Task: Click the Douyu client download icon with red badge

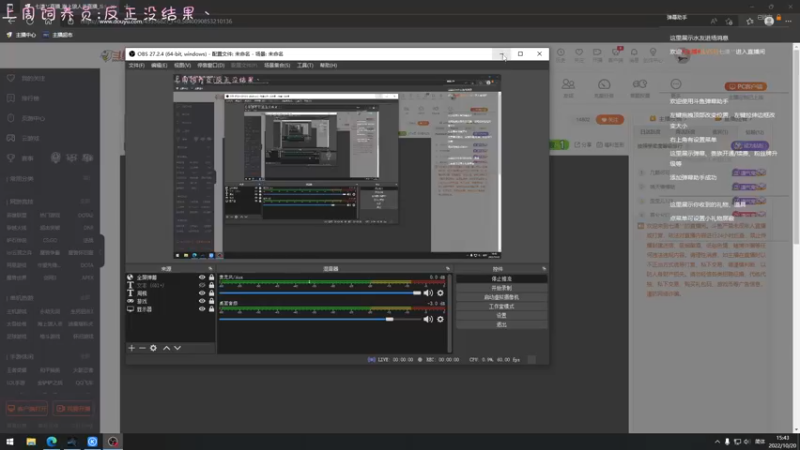Action: pyautogui.click(x=616, y=52)
